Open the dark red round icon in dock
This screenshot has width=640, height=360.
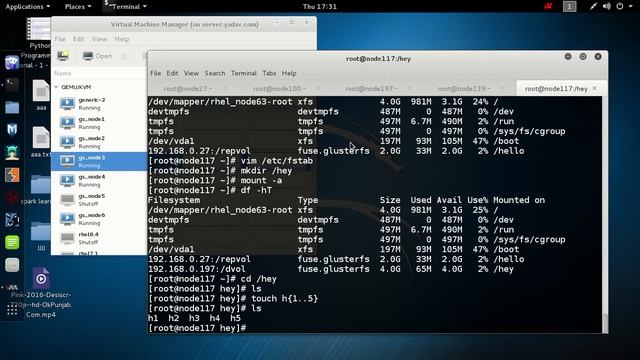[x=12, y=198]
